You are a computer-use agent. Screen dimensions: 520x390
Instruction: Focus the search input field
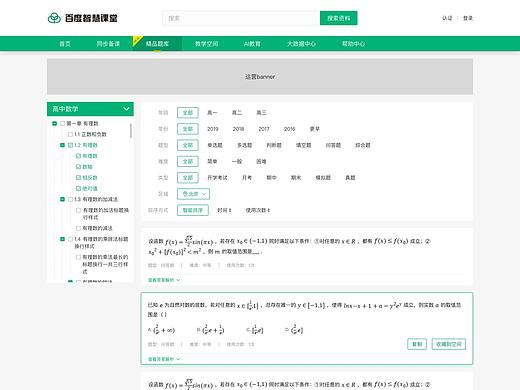click(x=241, y=18)
